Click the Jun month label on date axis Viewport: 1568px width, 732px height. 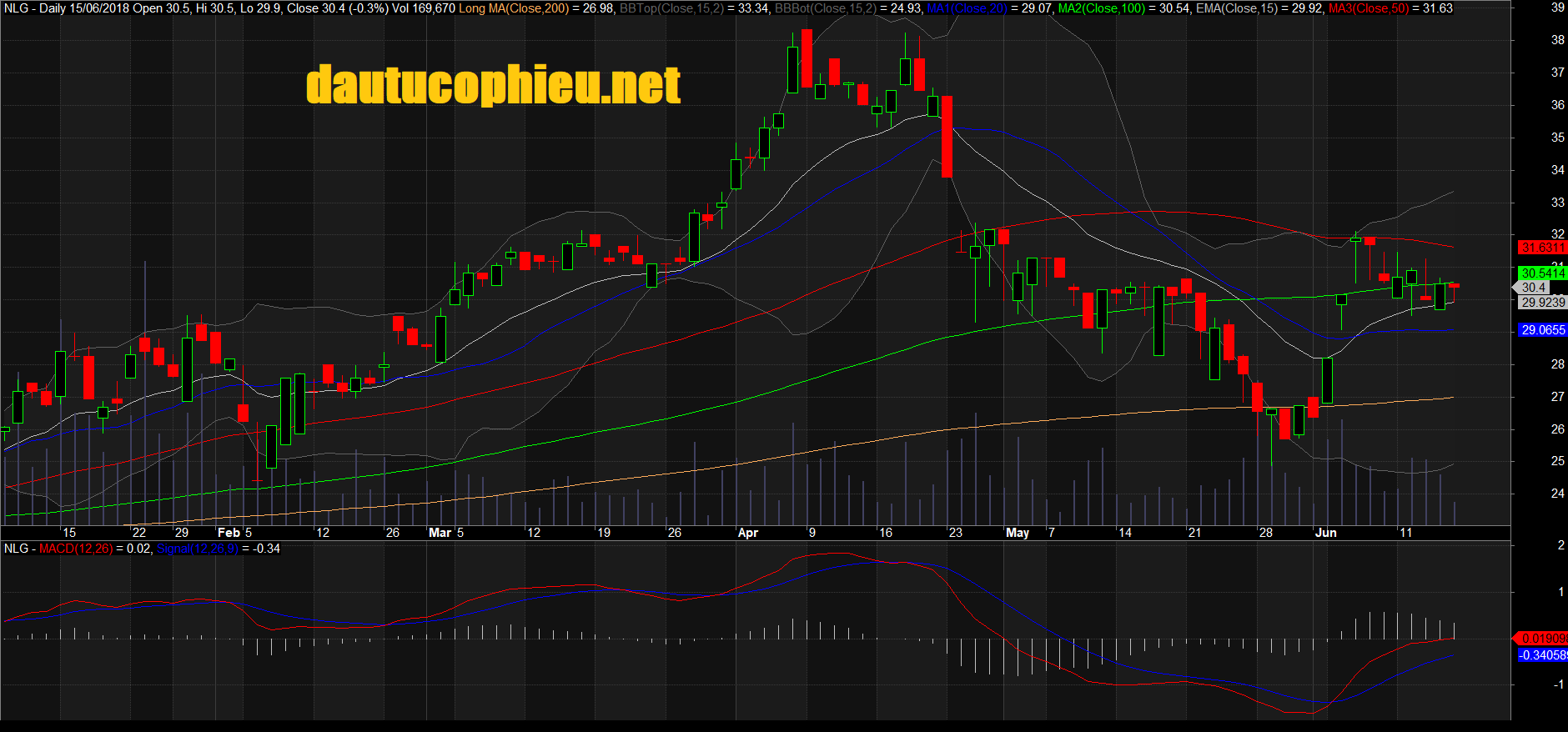click(1325, 533)
